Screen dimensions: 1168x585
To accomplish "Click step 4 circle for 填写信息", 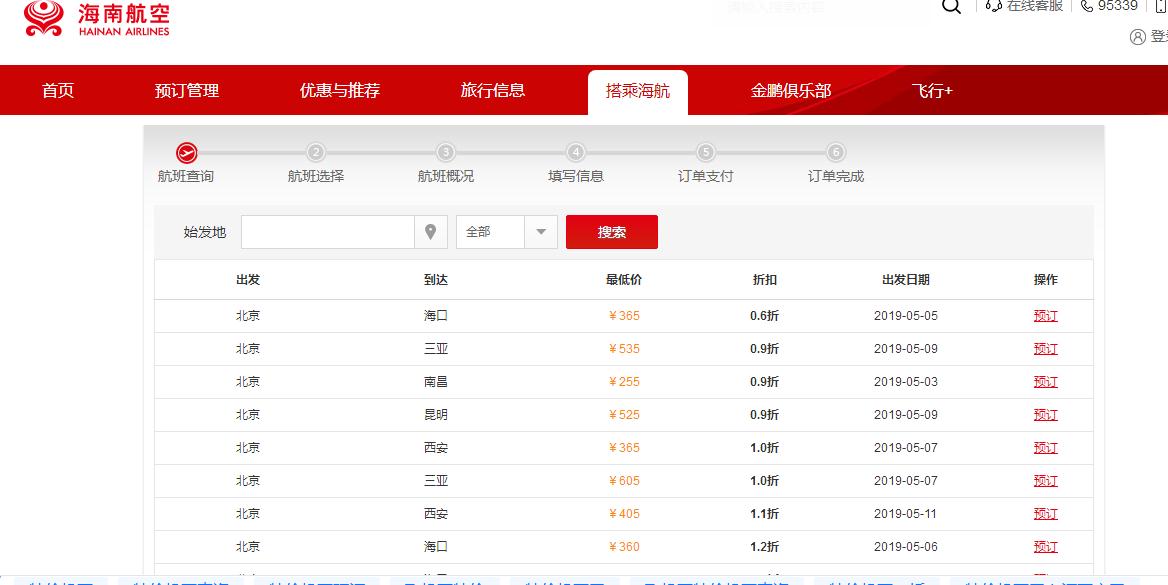I will pos(575,153).
